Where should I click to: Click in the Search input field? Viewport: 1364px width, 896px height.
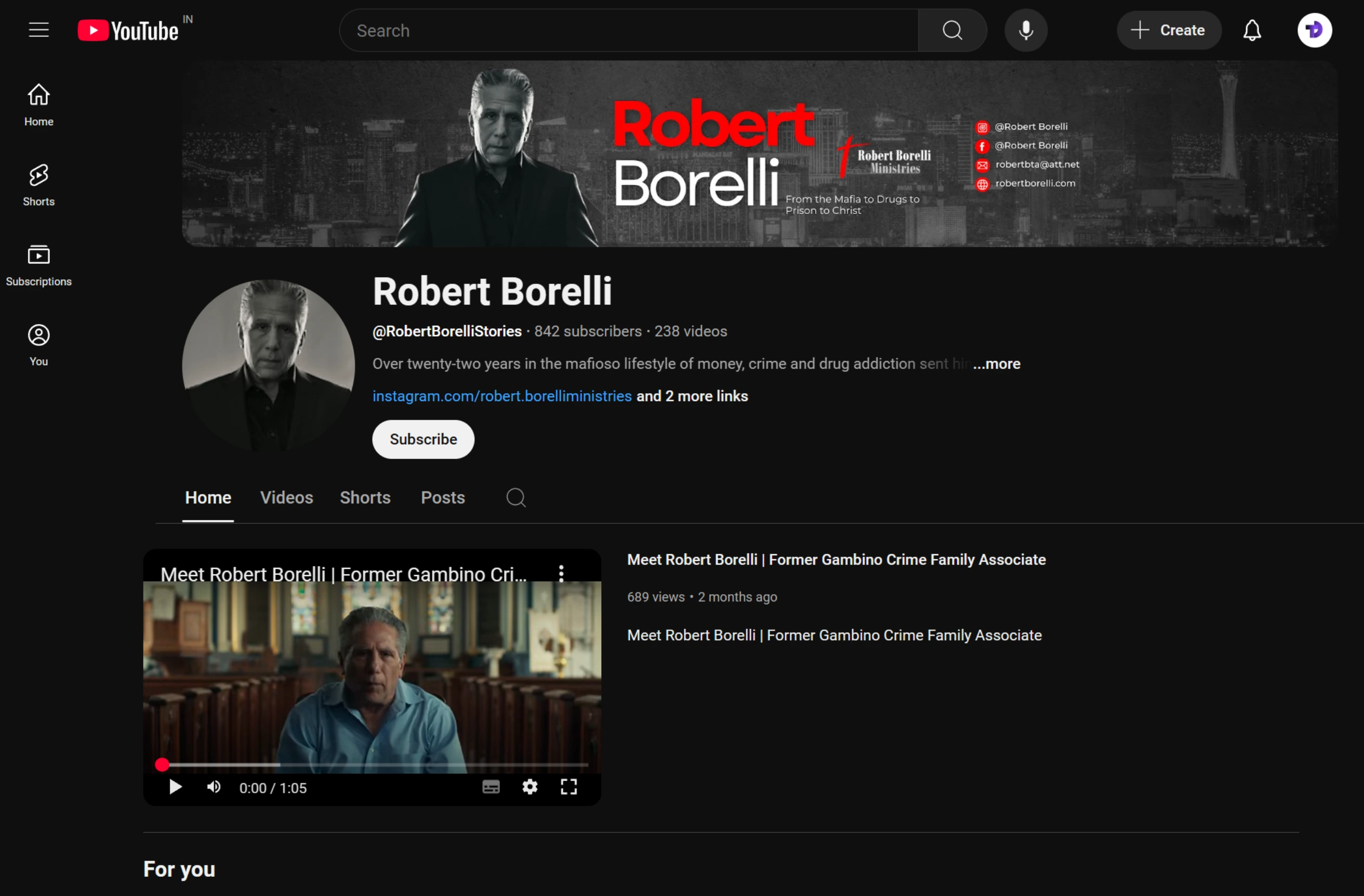coord(629,30)
